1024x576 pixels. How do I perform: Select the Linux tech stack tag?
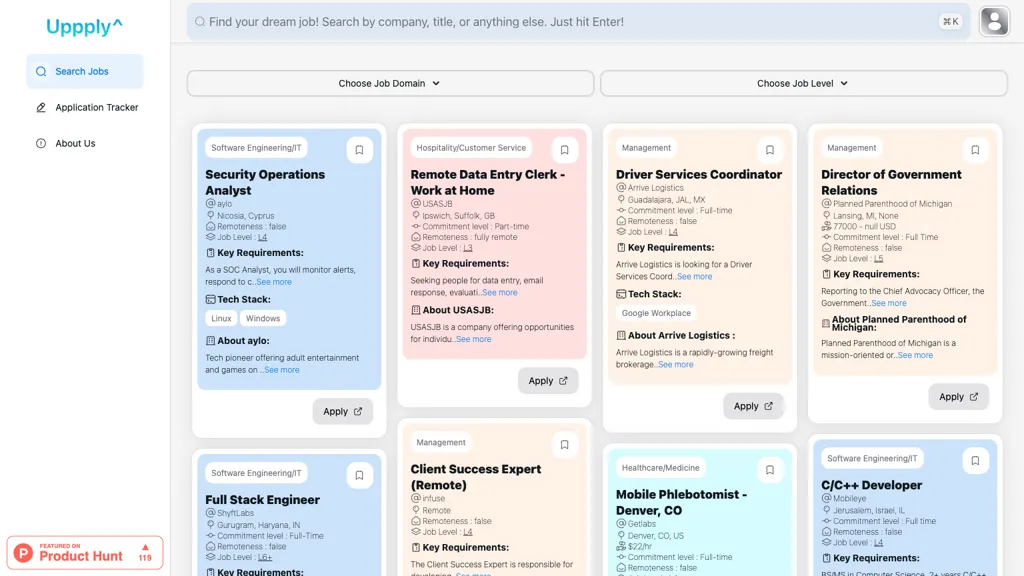[221, 319]
